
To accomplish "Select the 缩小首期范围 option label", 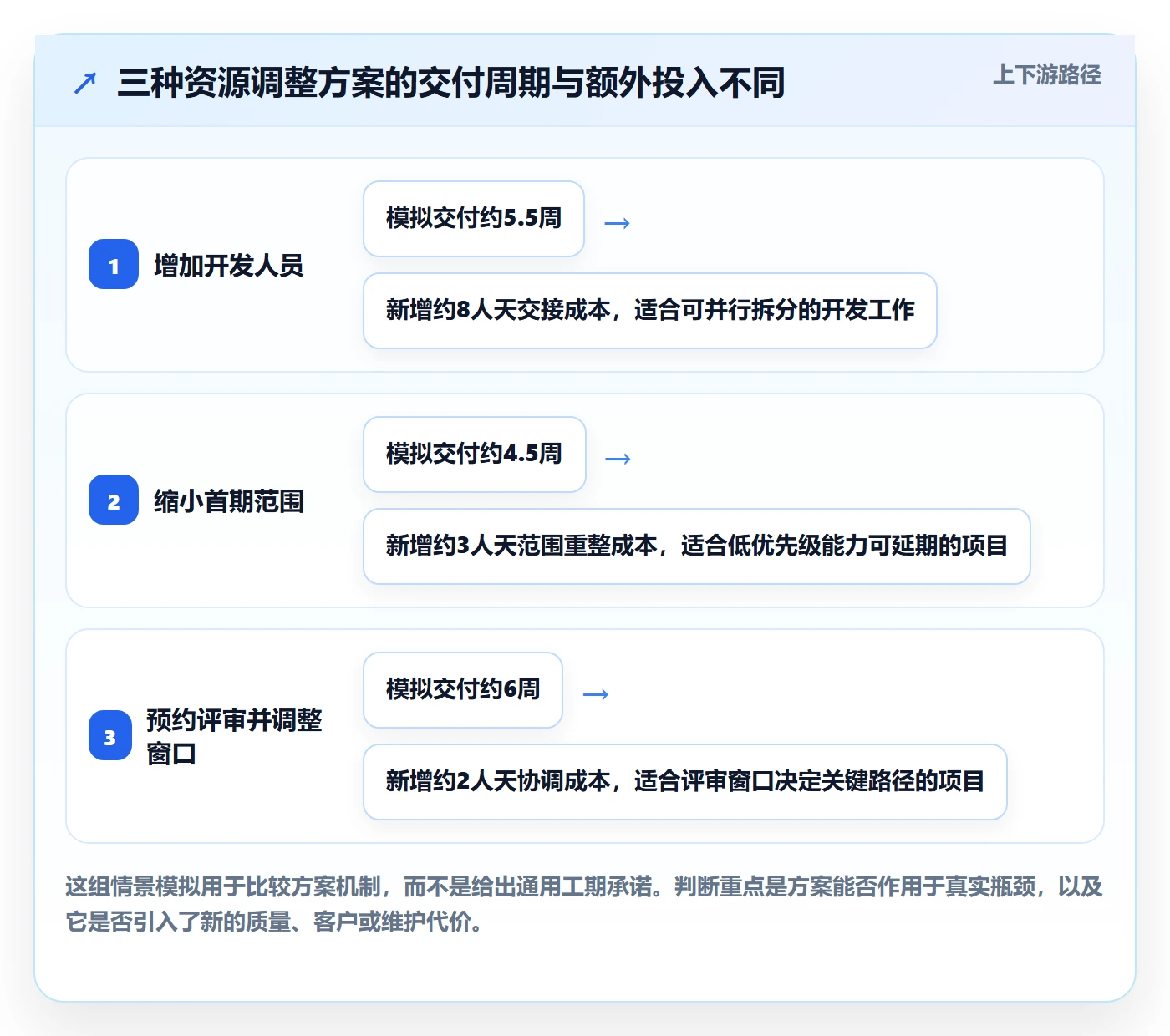I will coord(229,501).
